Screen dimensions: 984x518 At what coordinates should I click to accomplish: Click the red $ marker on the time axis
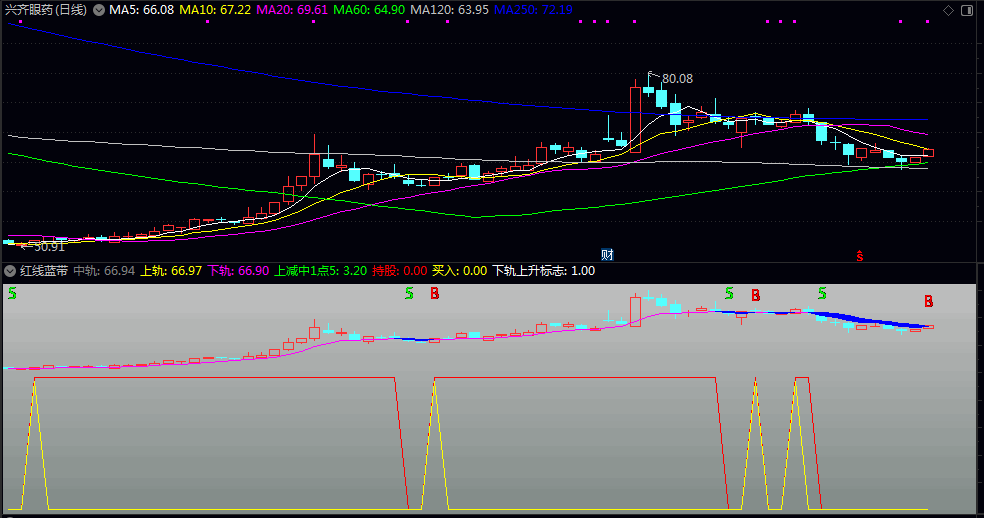(858, 255)
